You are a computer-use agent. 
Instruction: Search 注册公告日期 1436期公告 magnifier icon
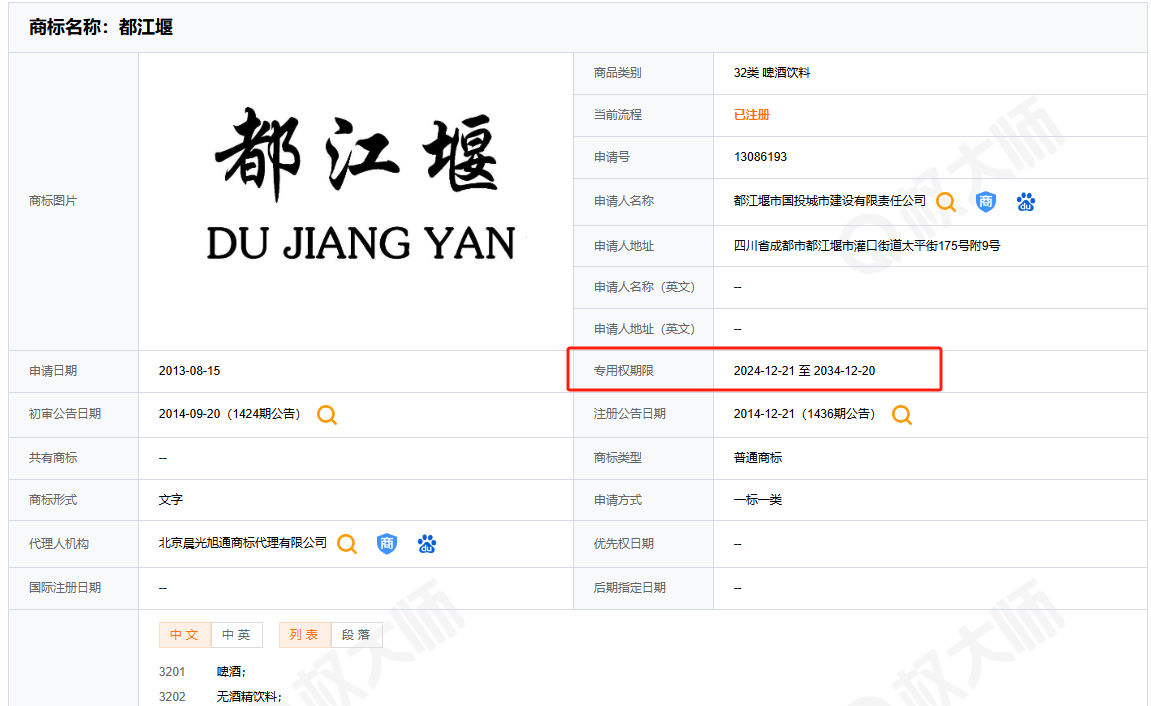tap(901, 415)
